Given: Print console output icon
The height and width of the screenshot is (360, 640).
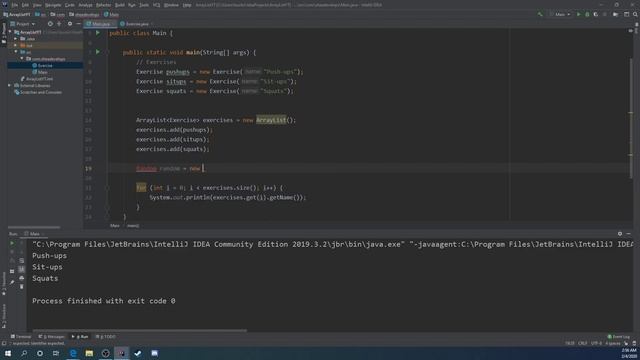Looking at the screenshot, I should point(22,278).
